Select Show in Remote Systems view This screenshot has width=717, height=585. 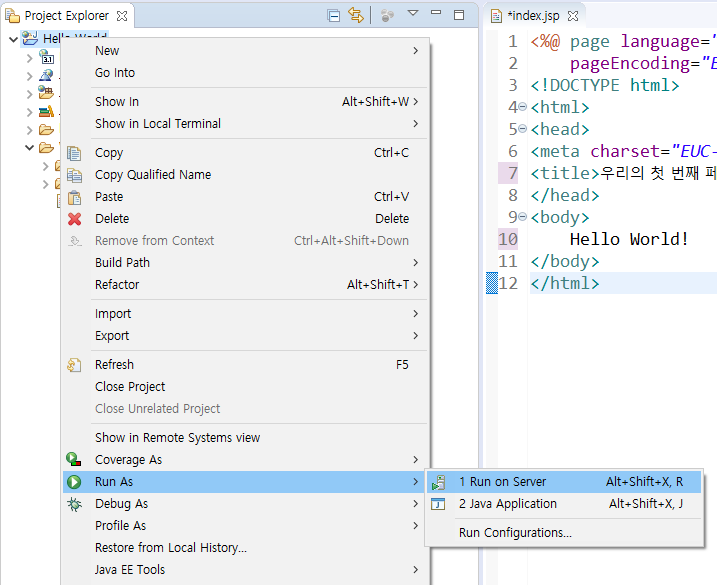[x=245, y=438]
